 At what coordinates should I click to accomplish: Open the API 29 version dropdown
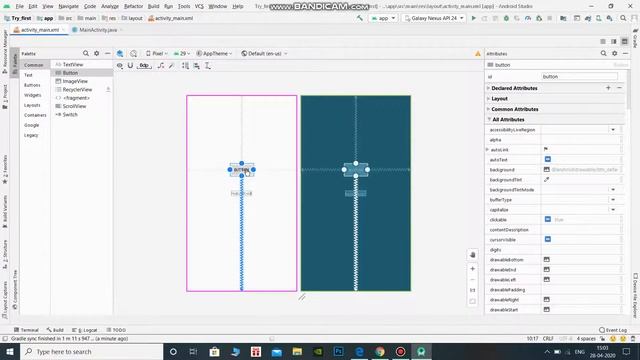182,53
